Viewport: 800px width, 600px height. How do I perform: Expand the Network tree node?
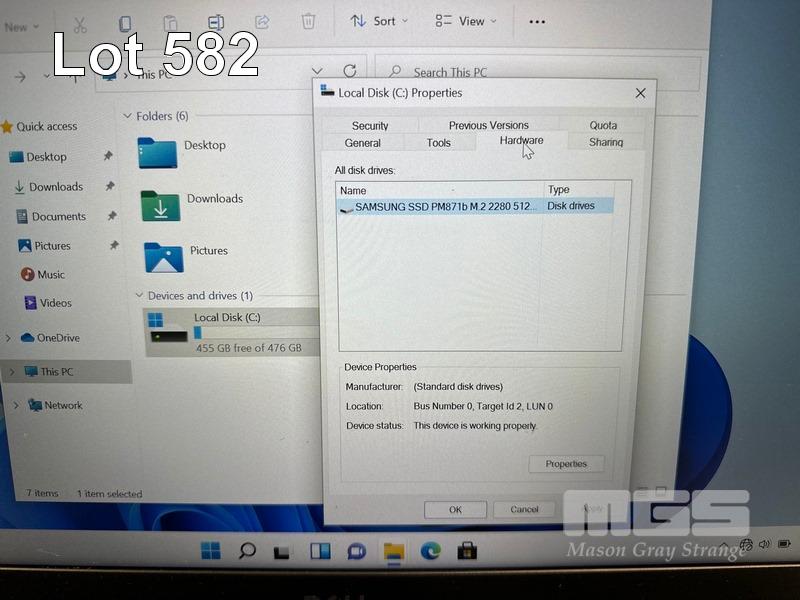[x=15, y=405]
